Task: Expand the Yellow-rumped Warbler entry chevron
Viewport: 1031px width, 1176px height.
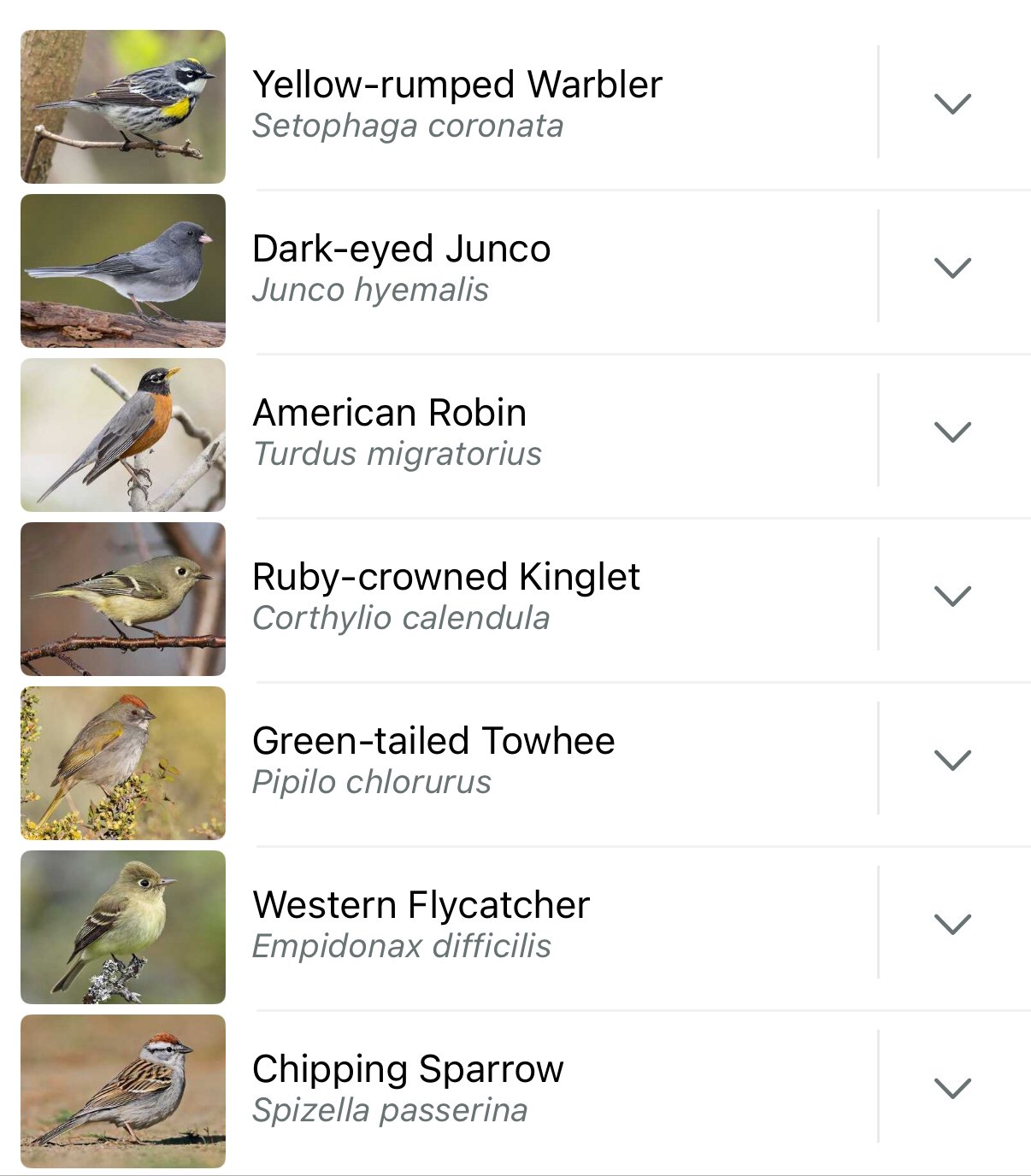Action: [952, 103]
